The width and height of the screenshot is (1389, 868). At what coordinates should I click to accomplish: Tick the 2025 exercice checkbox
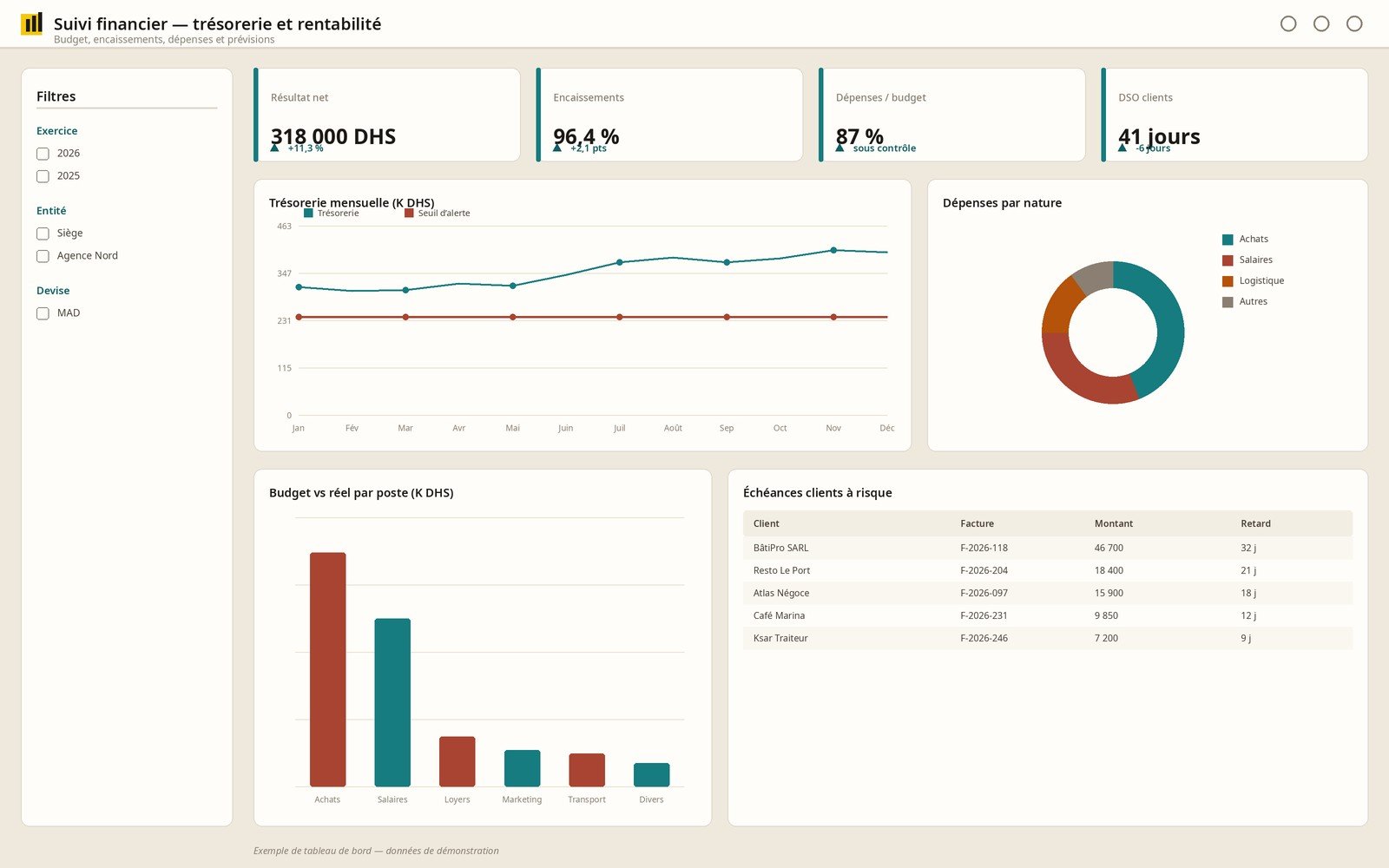(43, 176)
